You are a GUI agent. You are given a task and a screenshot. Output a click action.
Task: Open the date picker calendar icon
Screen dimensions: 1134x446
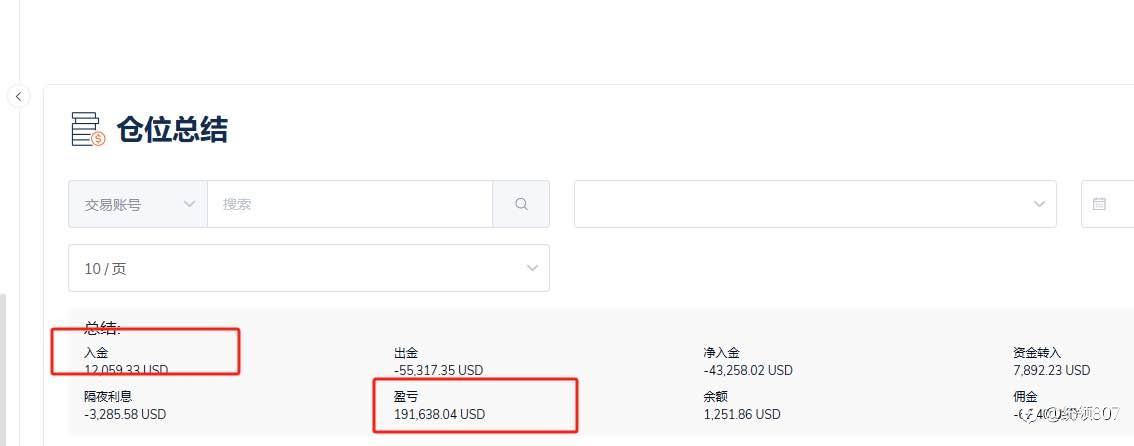tap(1099, 204)
